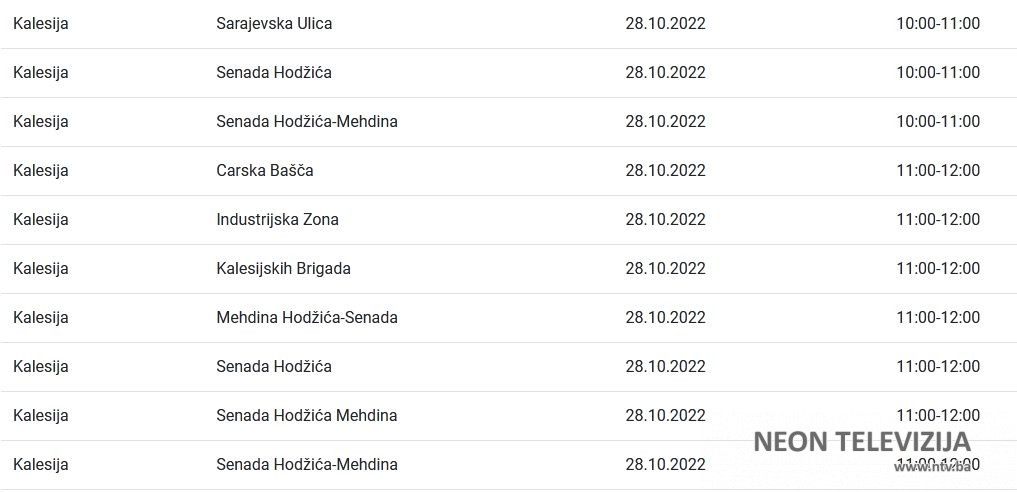Click the date in Industrijska Zona row
The image size is (1017, 492).
tap(665, 219)
